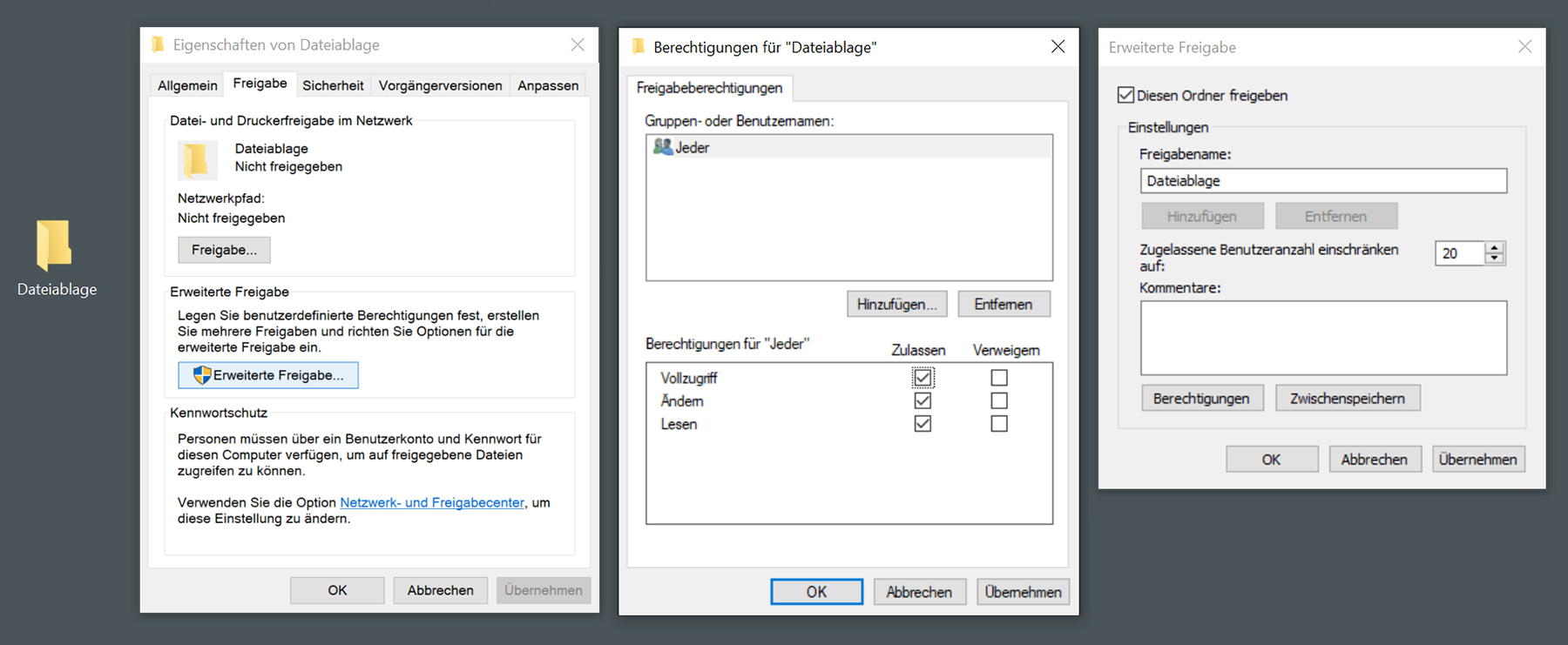
Task: Click the Freigabe... button
Action: click(224, 250)
